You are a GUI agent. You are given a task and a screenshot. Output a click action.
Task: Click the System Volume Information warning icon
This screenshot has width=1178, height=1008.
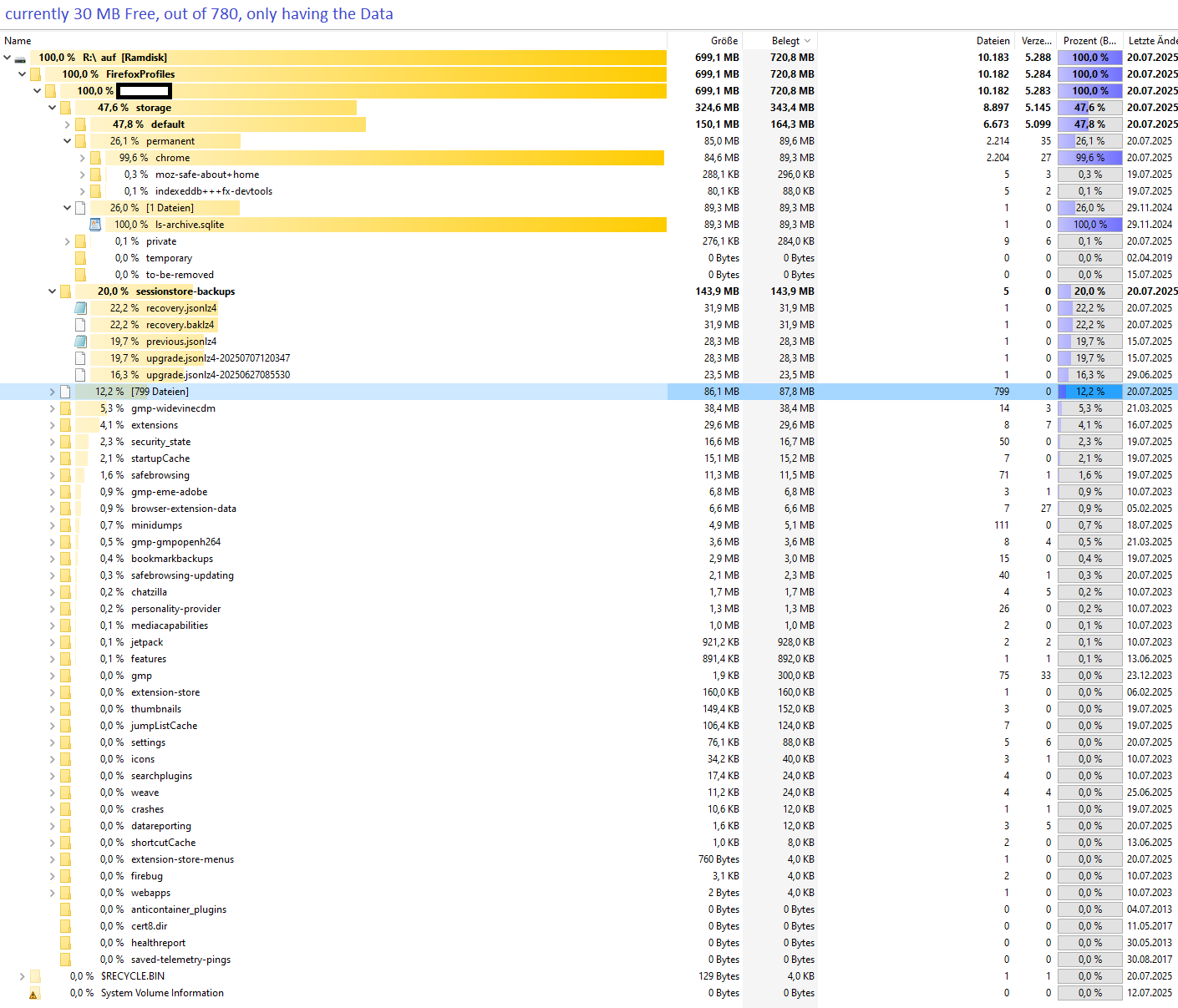click(x=34, y=994)
